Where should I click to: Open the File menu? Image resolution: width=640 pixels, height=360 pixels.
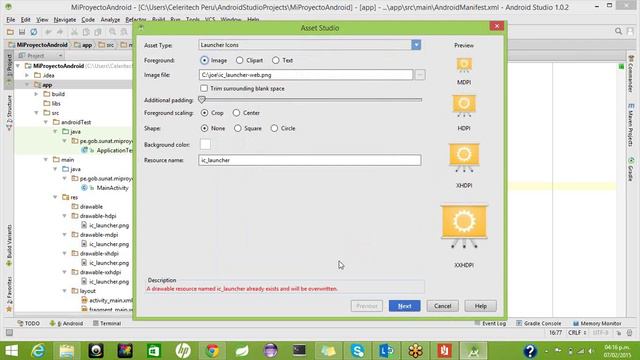(x=11, y=20)
